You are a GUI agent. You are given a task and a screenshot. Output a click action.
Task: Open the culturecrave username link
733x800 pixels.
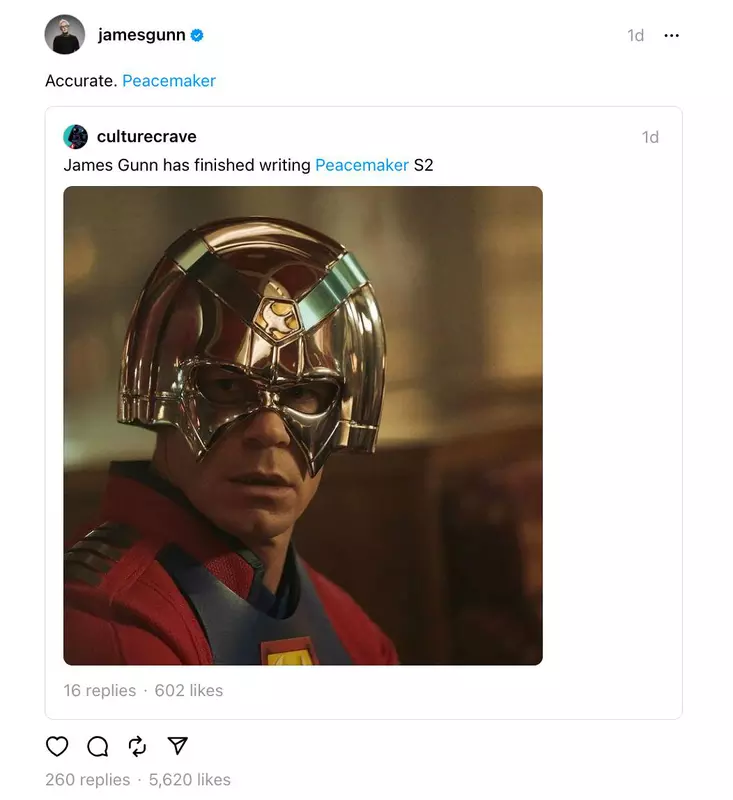pos(146,137)
